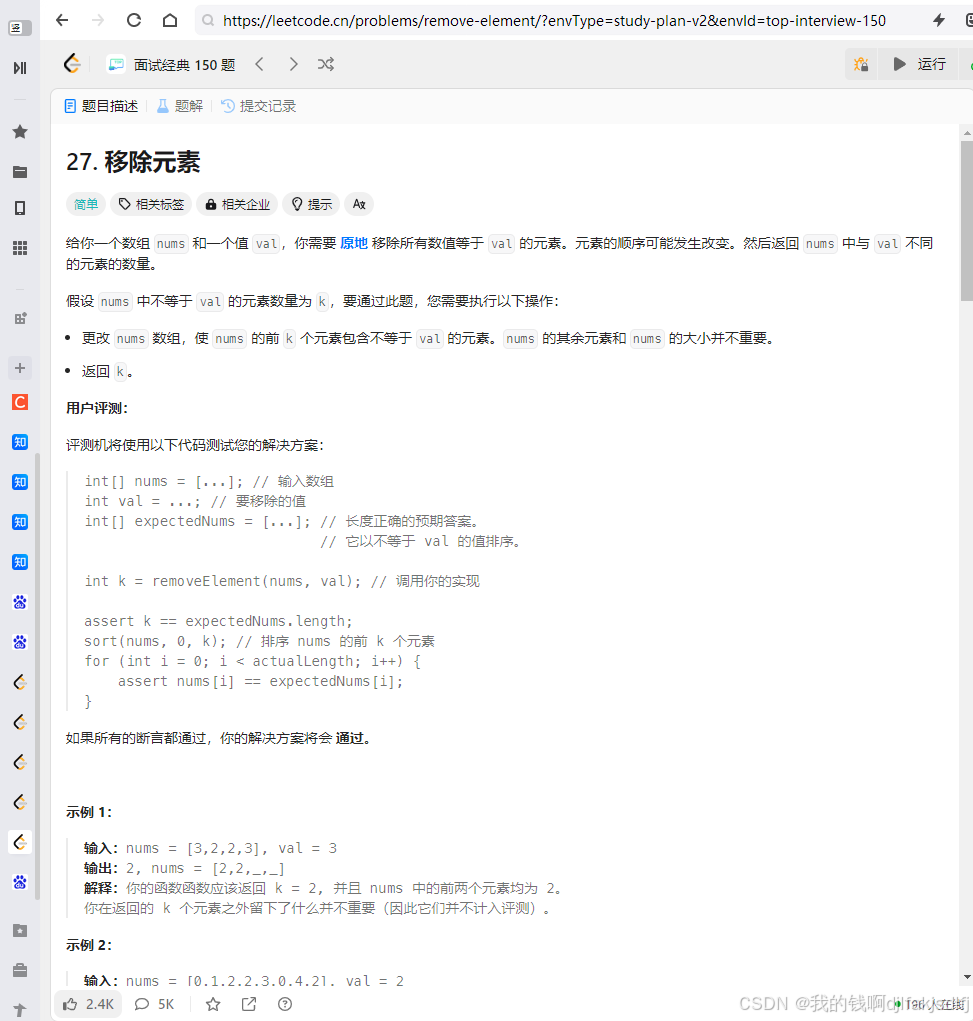Click the 用户评测 heading

(x=97, y=408)
